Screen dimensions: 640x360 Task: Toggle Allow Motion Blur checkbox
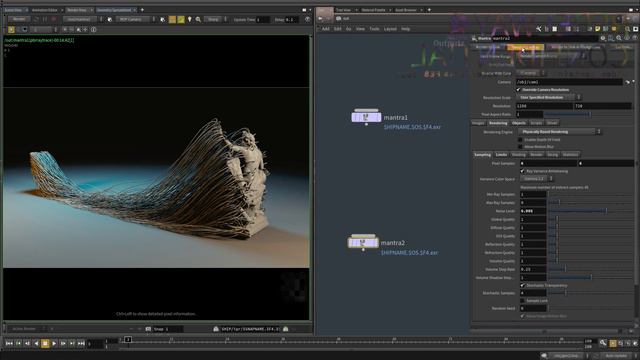pos(520,147)
